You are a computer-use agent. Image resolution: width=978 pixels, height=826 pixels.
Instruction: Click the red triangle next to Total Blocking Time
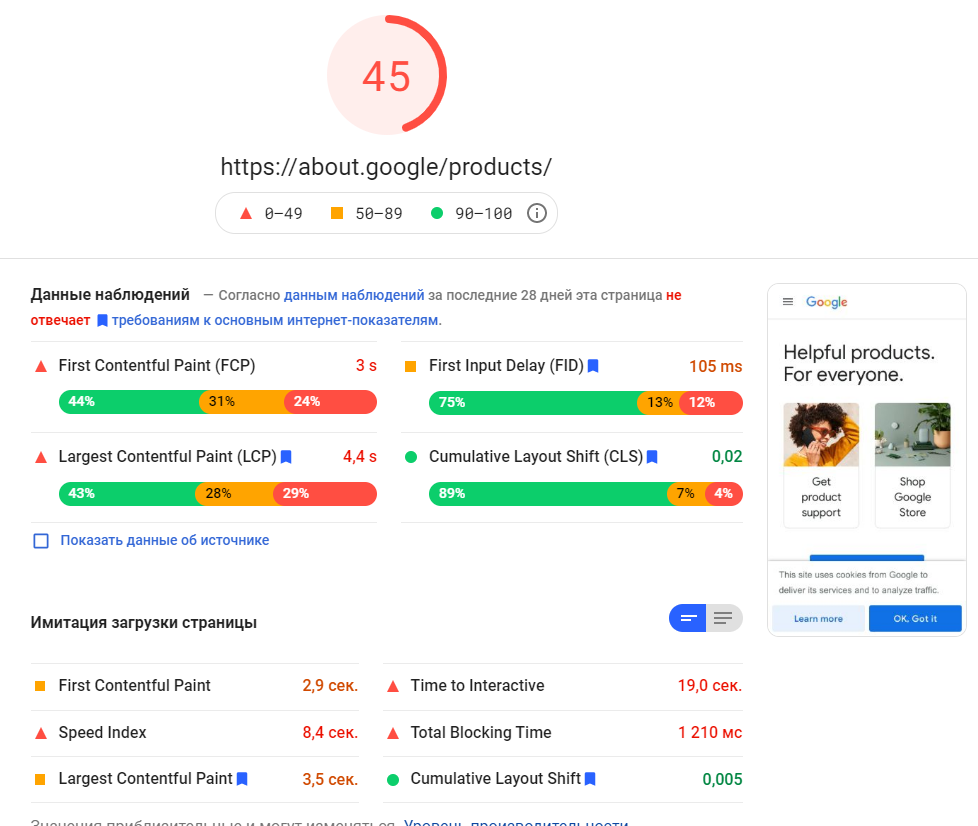(393, 733)
